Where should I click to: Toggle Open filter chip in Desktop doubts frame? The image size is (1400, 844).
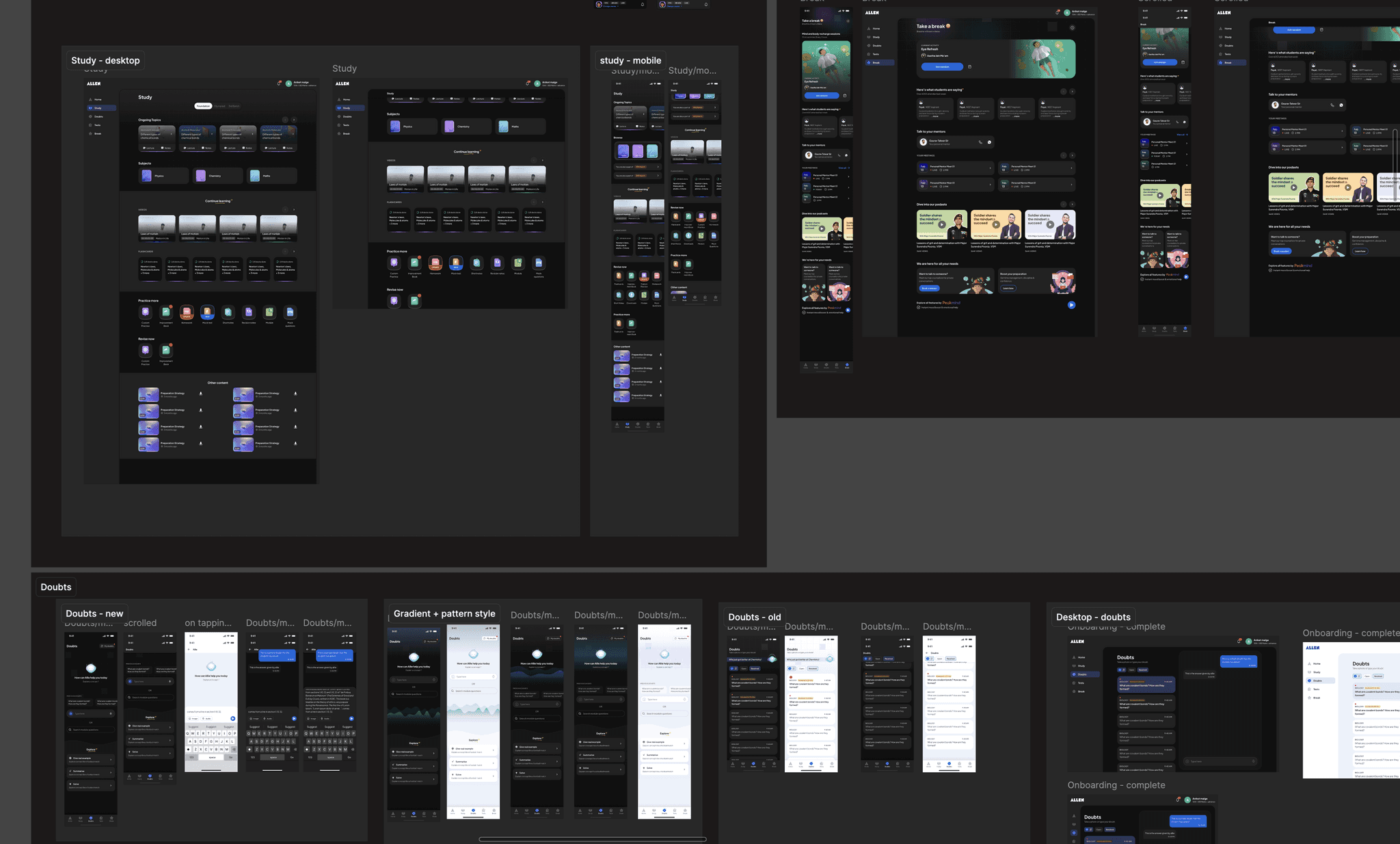click(1131, 670)
